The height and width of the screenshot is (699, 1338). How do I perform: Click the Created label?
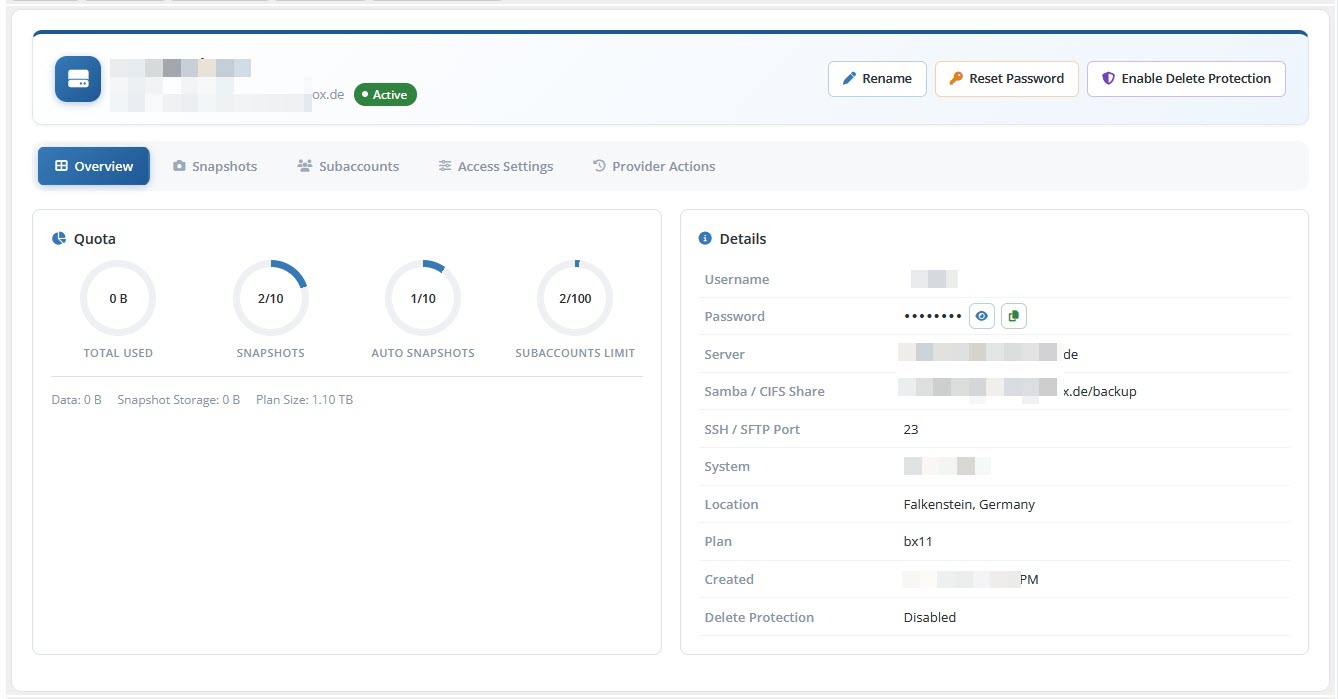[x=729, y=579]
